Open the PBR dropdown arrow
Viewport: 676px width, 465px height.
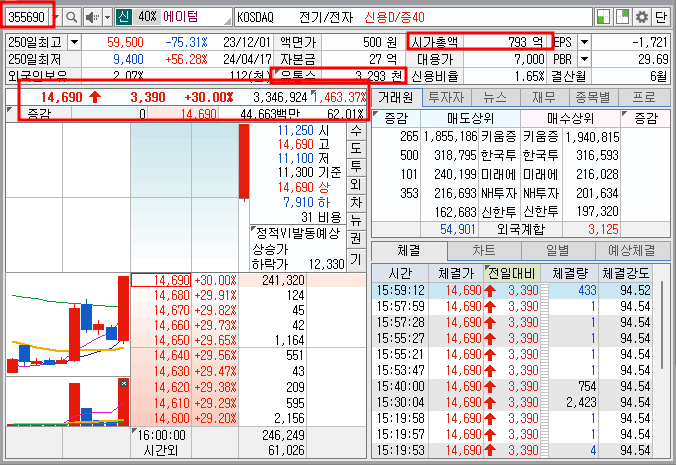point(584,59)
